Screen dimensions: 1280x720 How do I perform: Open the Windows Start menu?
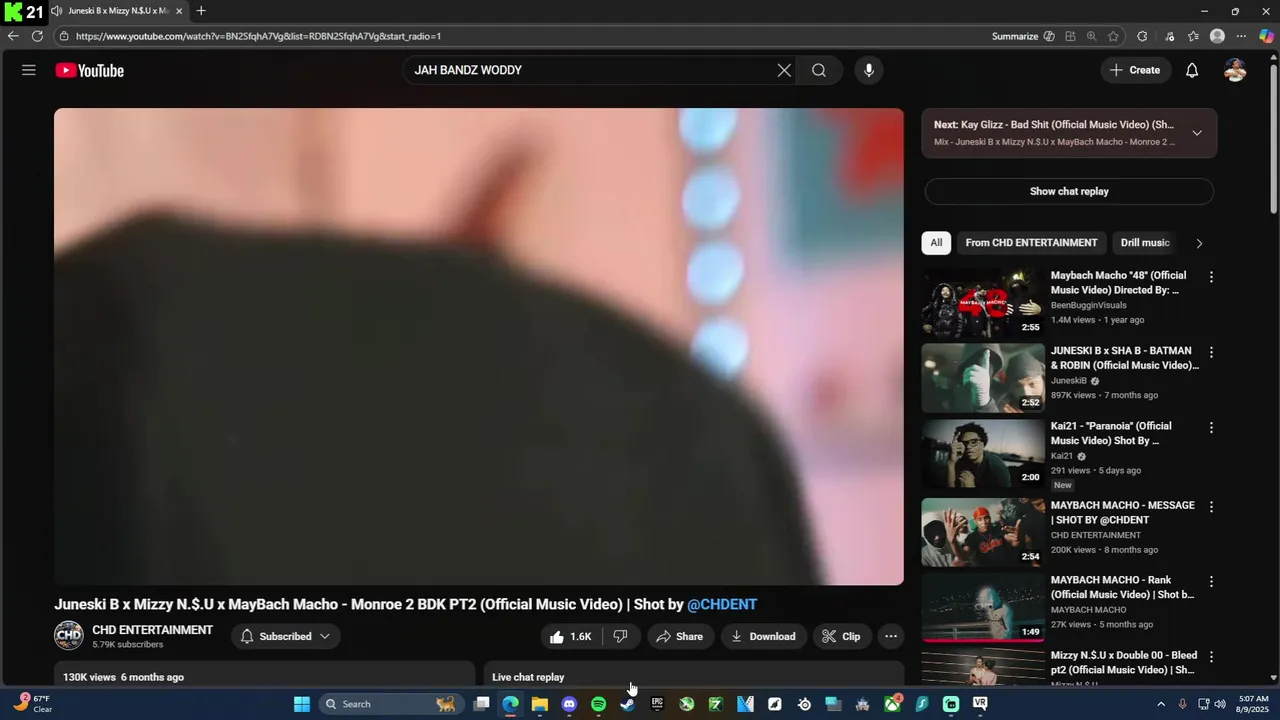[301, 704]
